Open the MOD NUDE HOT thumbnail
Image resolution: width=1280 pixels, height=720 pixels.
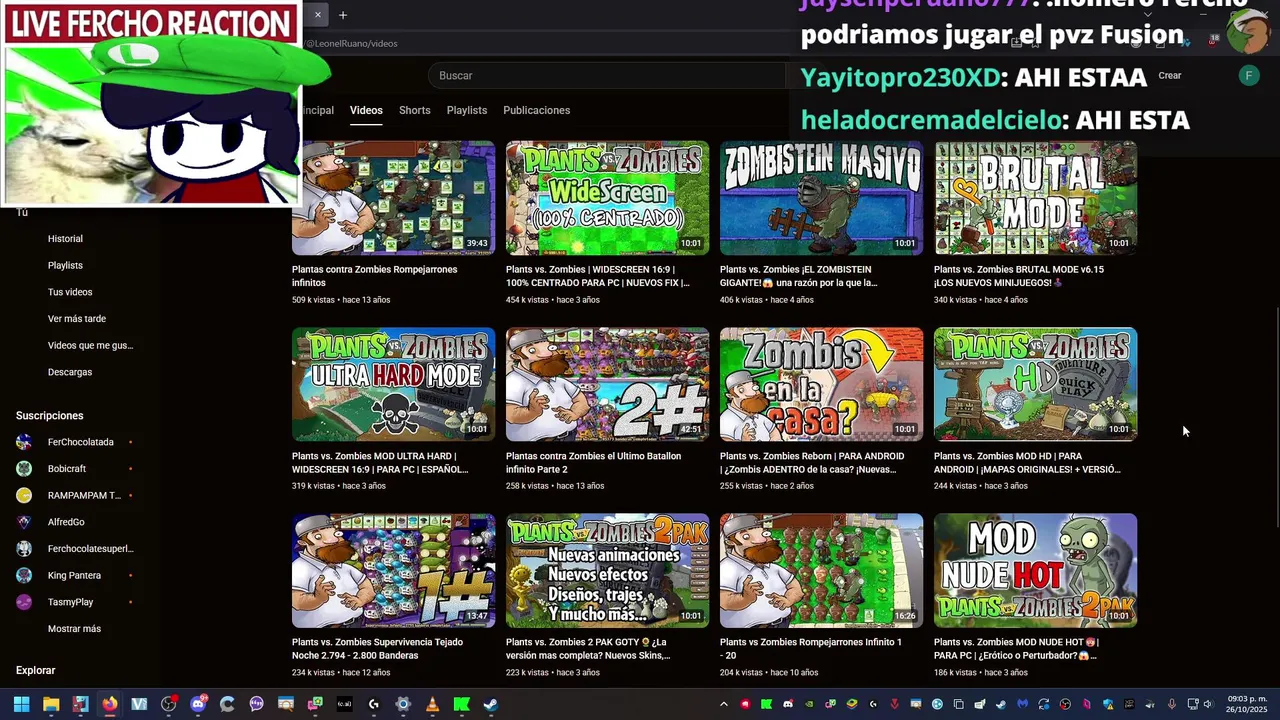point(1035,570)
